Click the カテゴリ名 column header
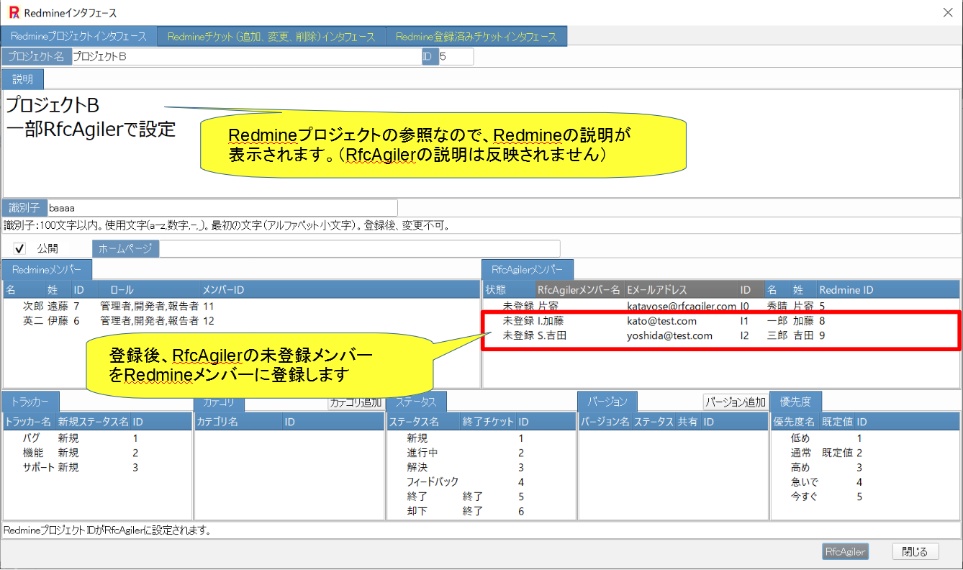 pos(217,422)
